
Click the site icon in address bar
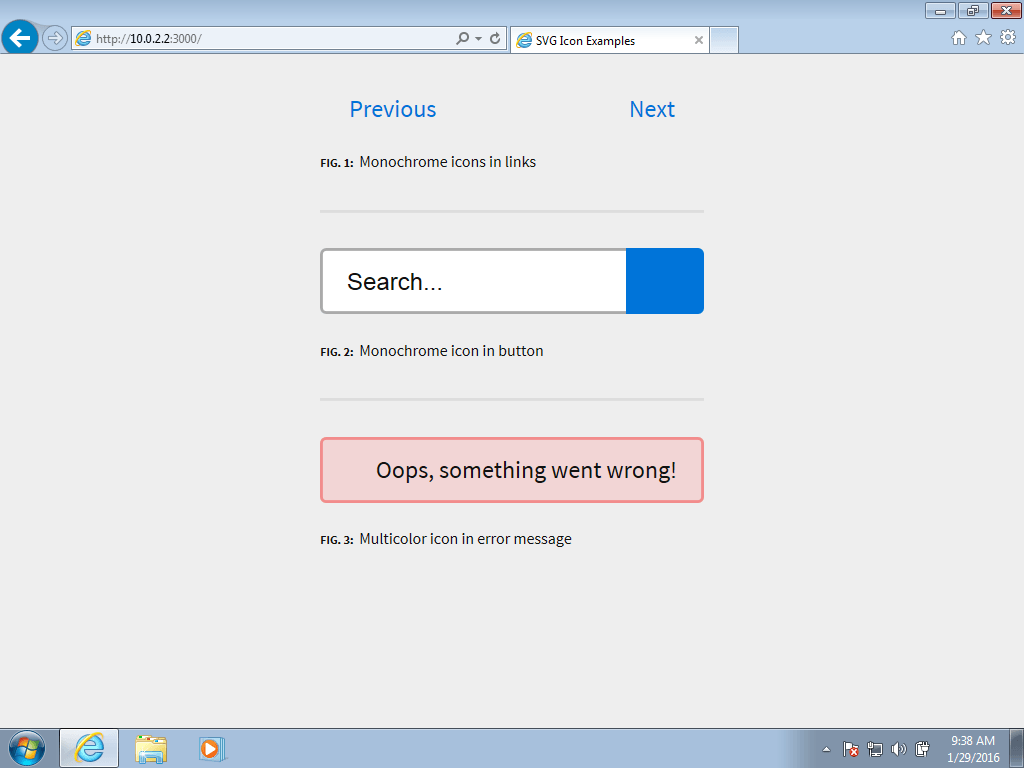(x=84, y=39)
